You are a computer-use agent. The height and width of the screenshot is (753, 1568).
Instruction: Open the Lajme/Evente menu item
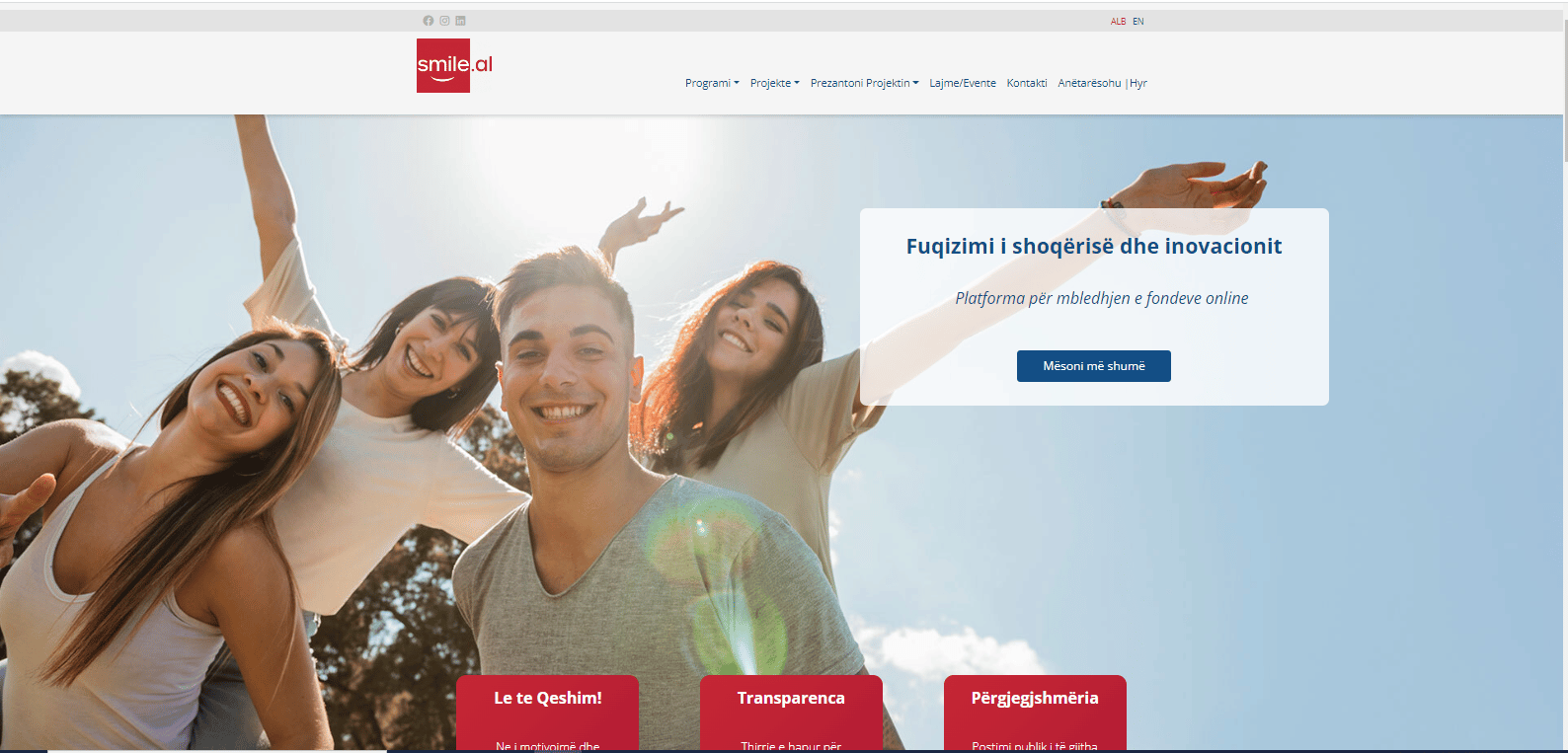963,83
